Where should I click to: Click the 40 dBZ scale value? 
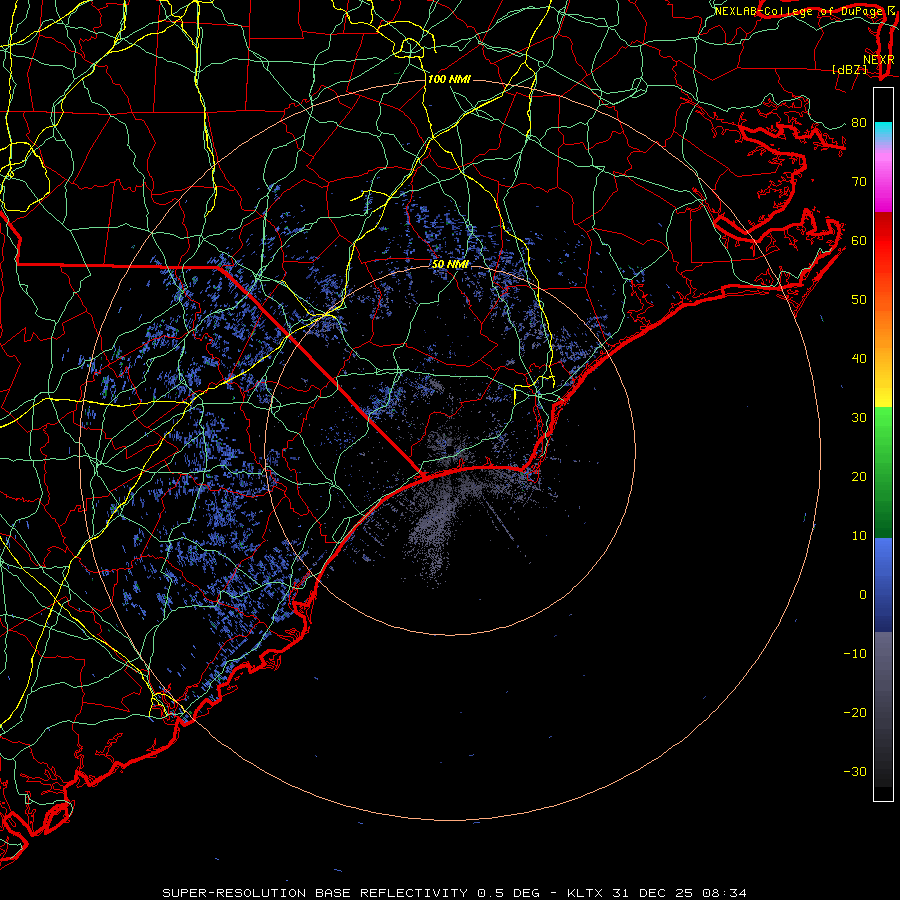[x=859, y=359]
